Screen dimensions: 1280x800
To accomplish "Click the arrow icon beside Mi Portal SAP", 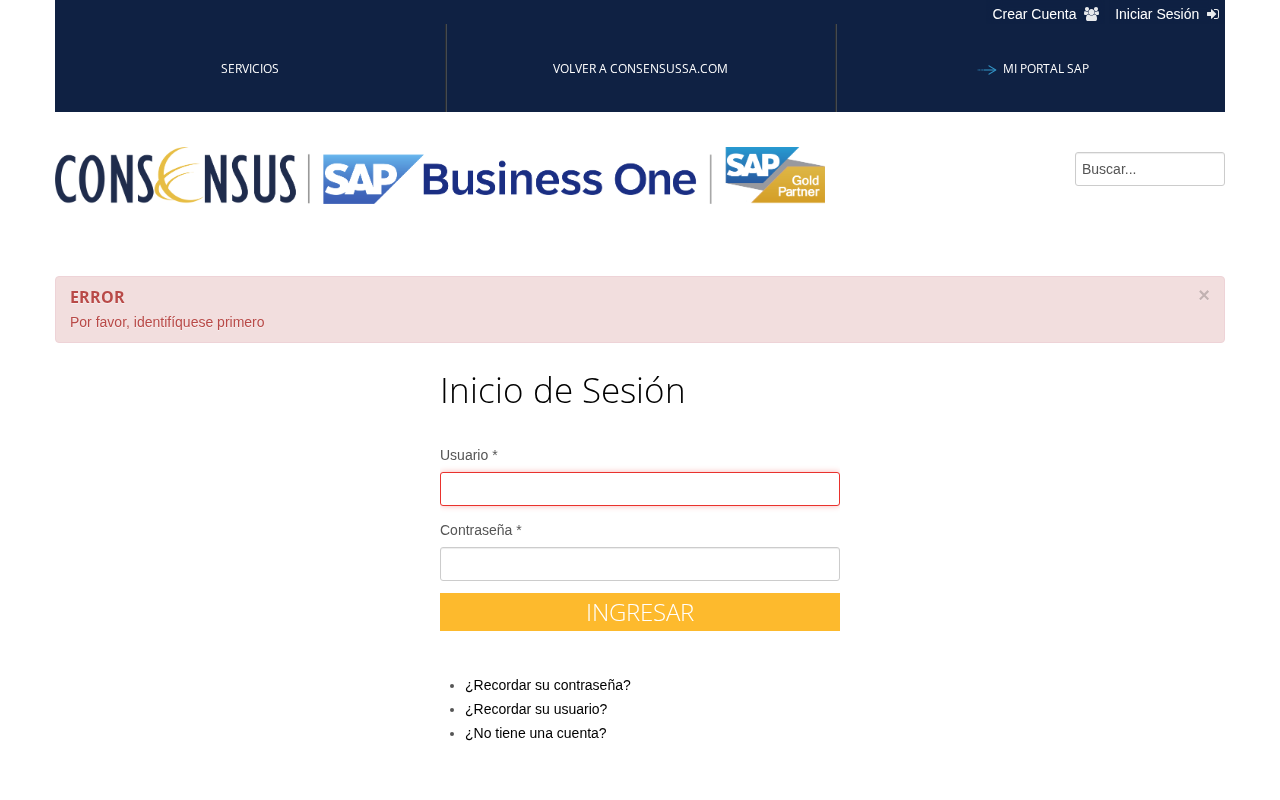I will (987, 69).
